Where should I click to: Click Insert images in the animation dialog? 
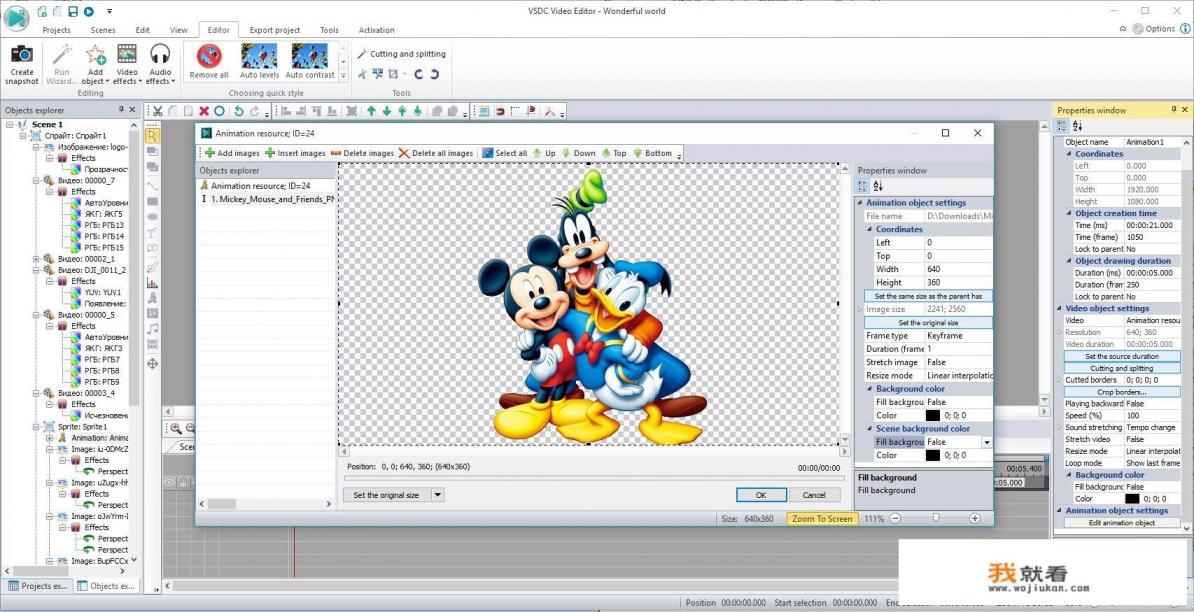pos(295,153)
